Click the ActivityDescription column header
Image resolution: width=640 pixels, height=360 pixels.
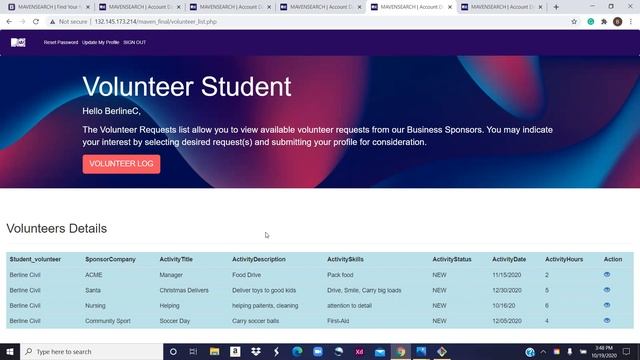point(259,259)
